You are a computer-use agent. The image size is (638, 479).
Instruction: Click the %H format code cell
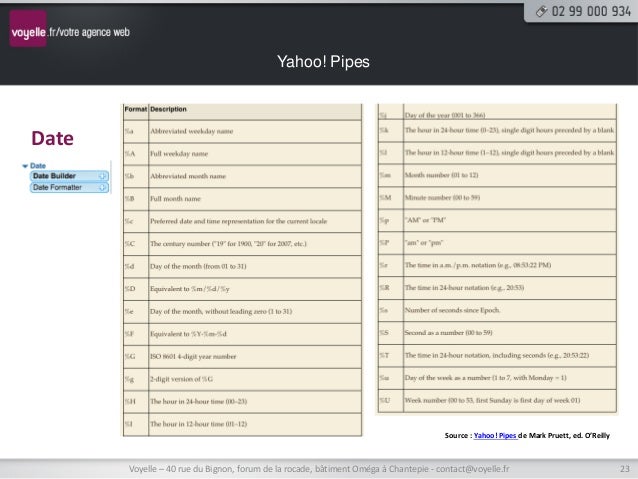pos(136,401)
